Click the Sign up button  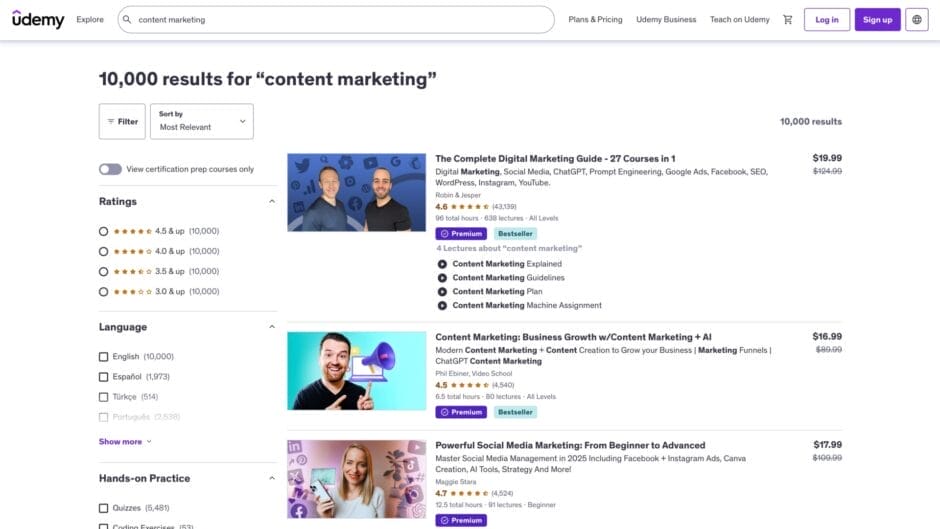pos(877,19)
